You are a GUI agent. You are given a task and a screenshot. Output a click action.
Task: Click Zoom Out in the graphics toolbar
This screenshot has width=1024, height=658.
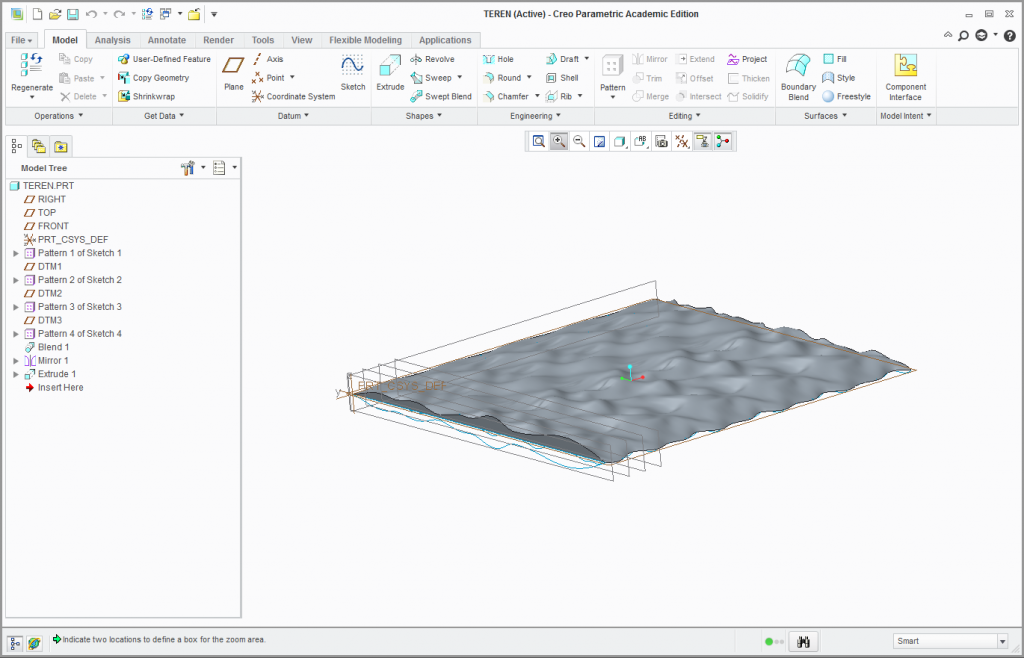pyautogui.click(x=579, y=142)
